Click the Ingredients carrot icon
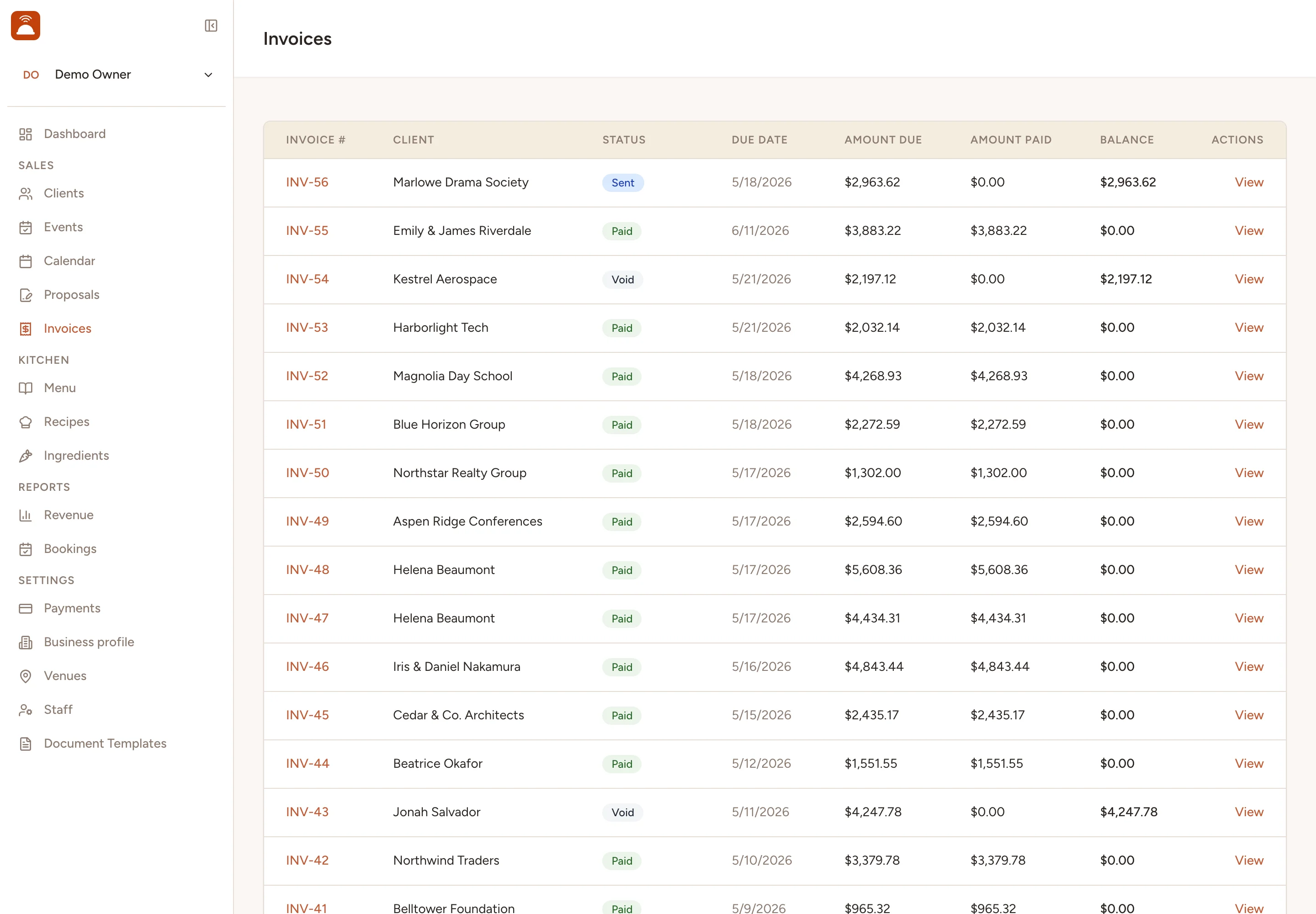The image size is (1316, 914). tap(26, 456)
